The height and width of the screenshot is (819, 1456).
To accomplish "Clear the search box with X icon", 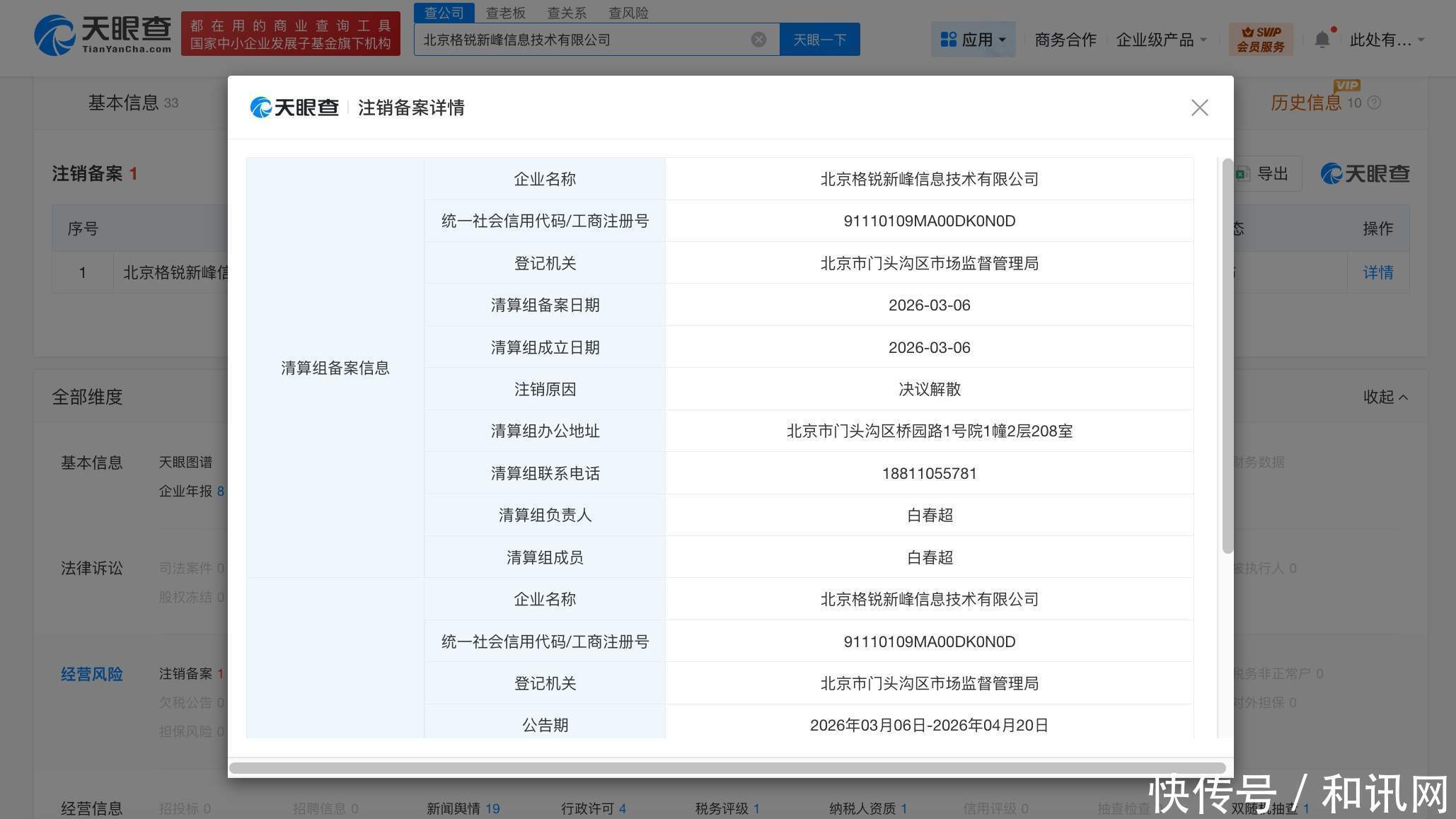I will click(x=758, y=40).
